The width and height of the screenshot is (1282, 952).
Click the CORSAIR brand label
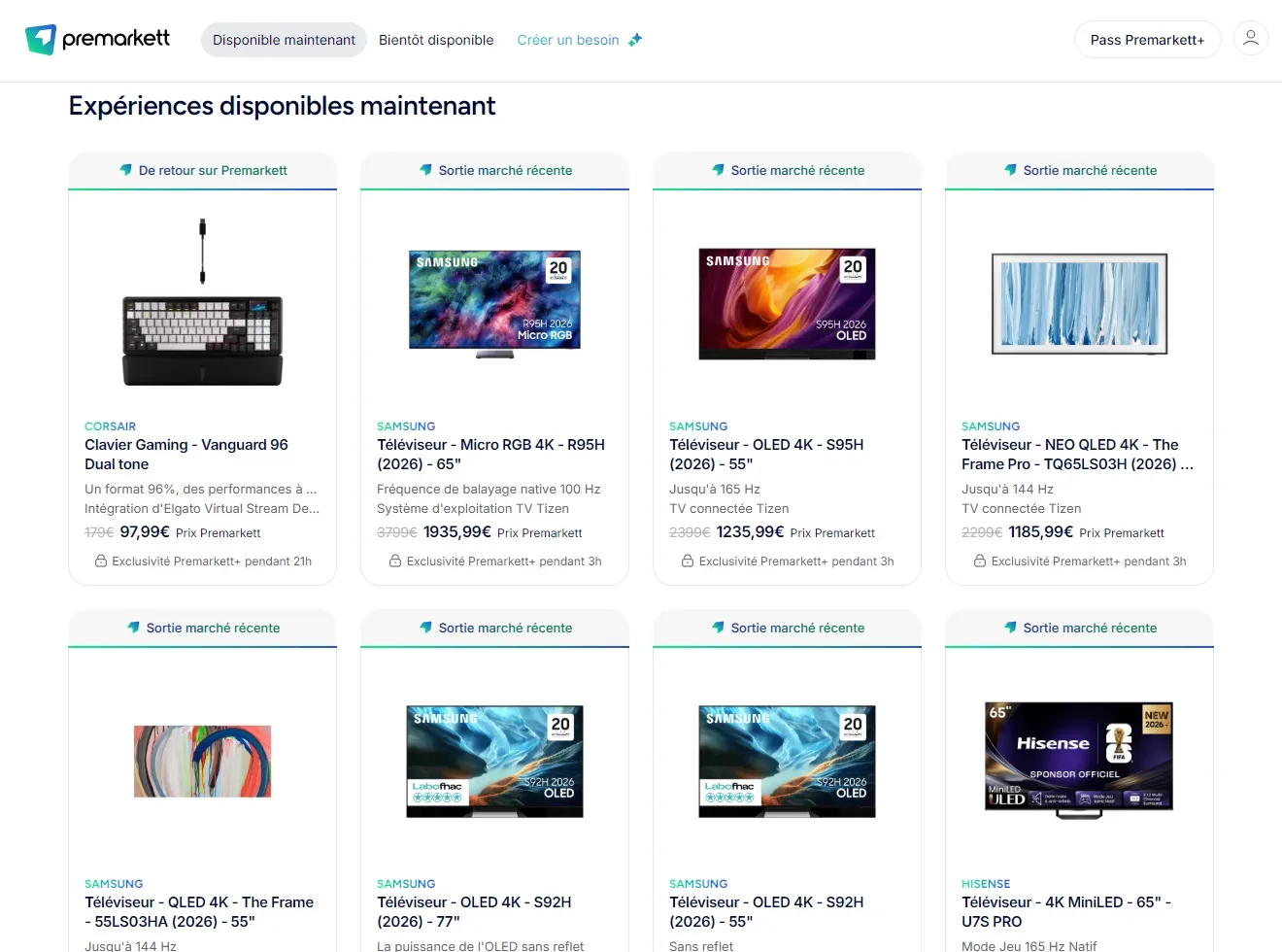point(110,426)
